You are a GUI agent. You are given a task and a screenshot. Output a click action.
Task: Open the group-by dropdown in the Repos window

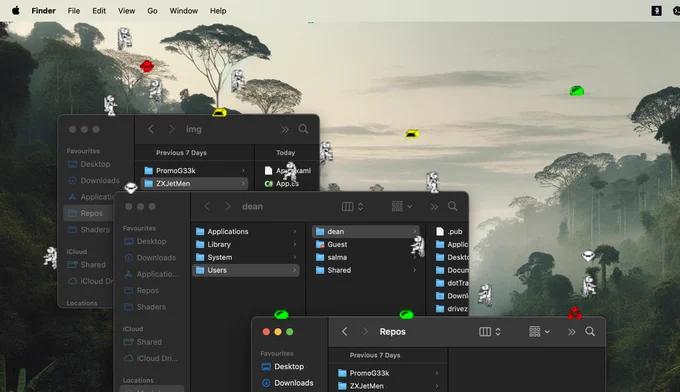[539, 331]
